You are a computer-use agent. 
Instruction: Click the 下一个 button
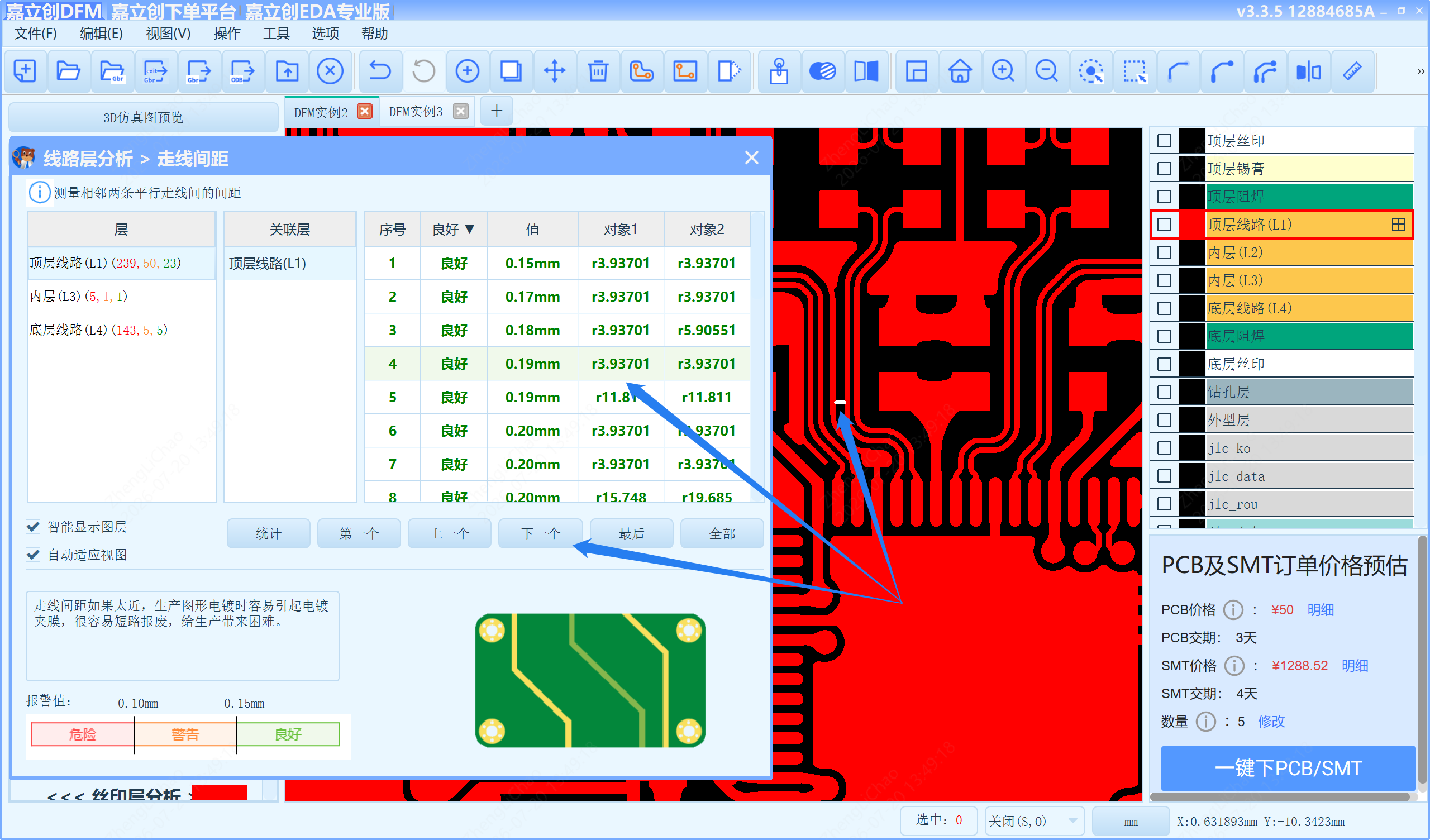[540, 533]
